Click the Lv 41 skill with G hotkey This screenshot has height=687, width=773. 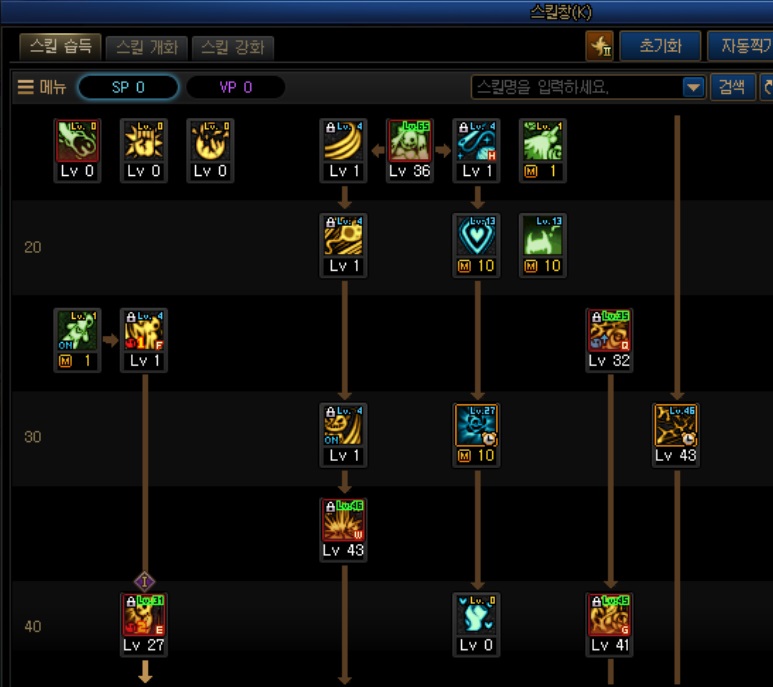[609, 615]
